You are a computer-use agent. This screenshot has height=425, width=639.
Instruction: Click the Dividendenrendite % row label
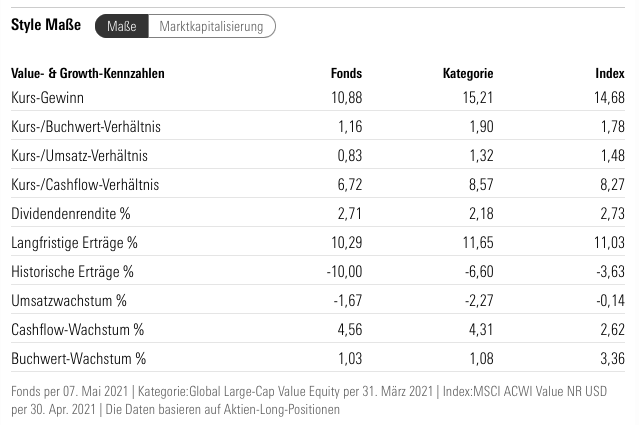point(71,214)
